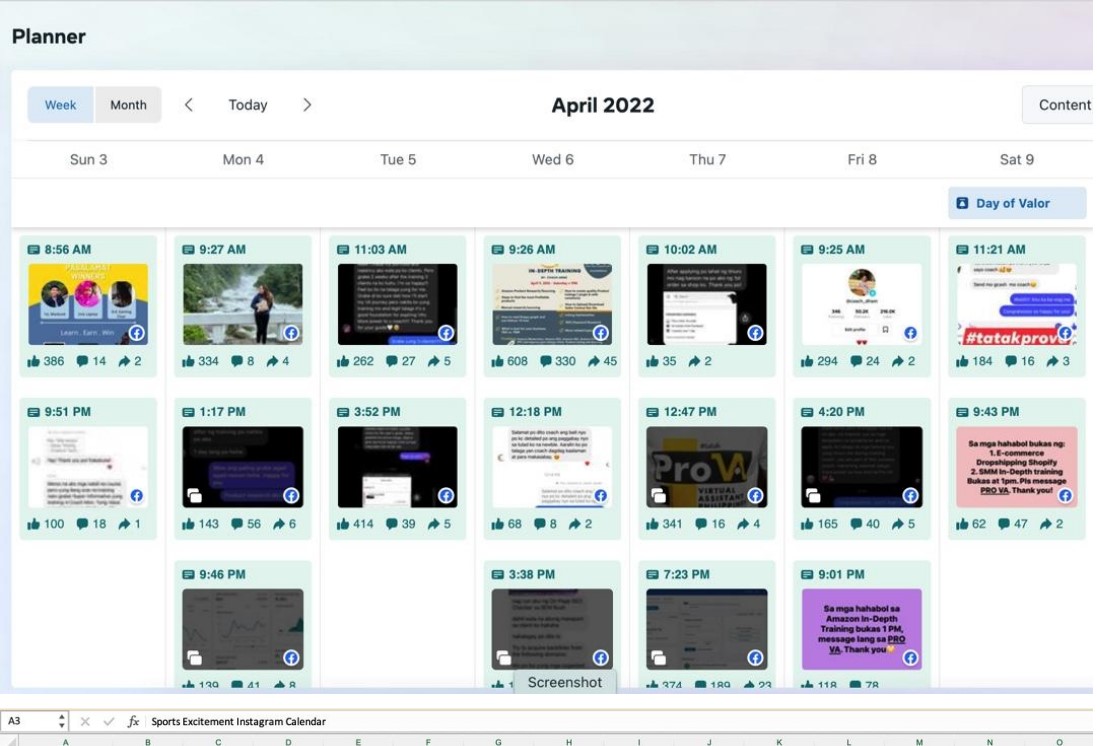Select the Mon 4 day header
This screenshot has height=746, width=1097.
243,160
